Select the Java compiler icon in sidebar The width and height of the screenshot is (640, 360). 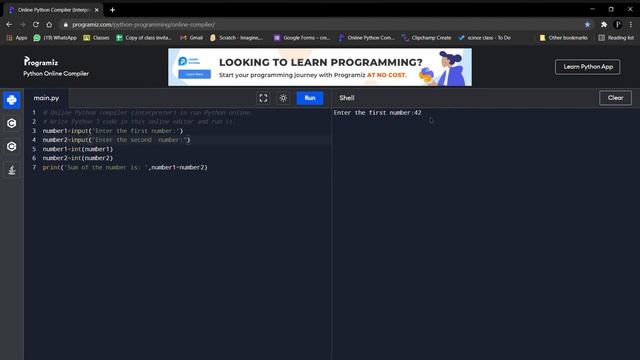coord(11,170)
